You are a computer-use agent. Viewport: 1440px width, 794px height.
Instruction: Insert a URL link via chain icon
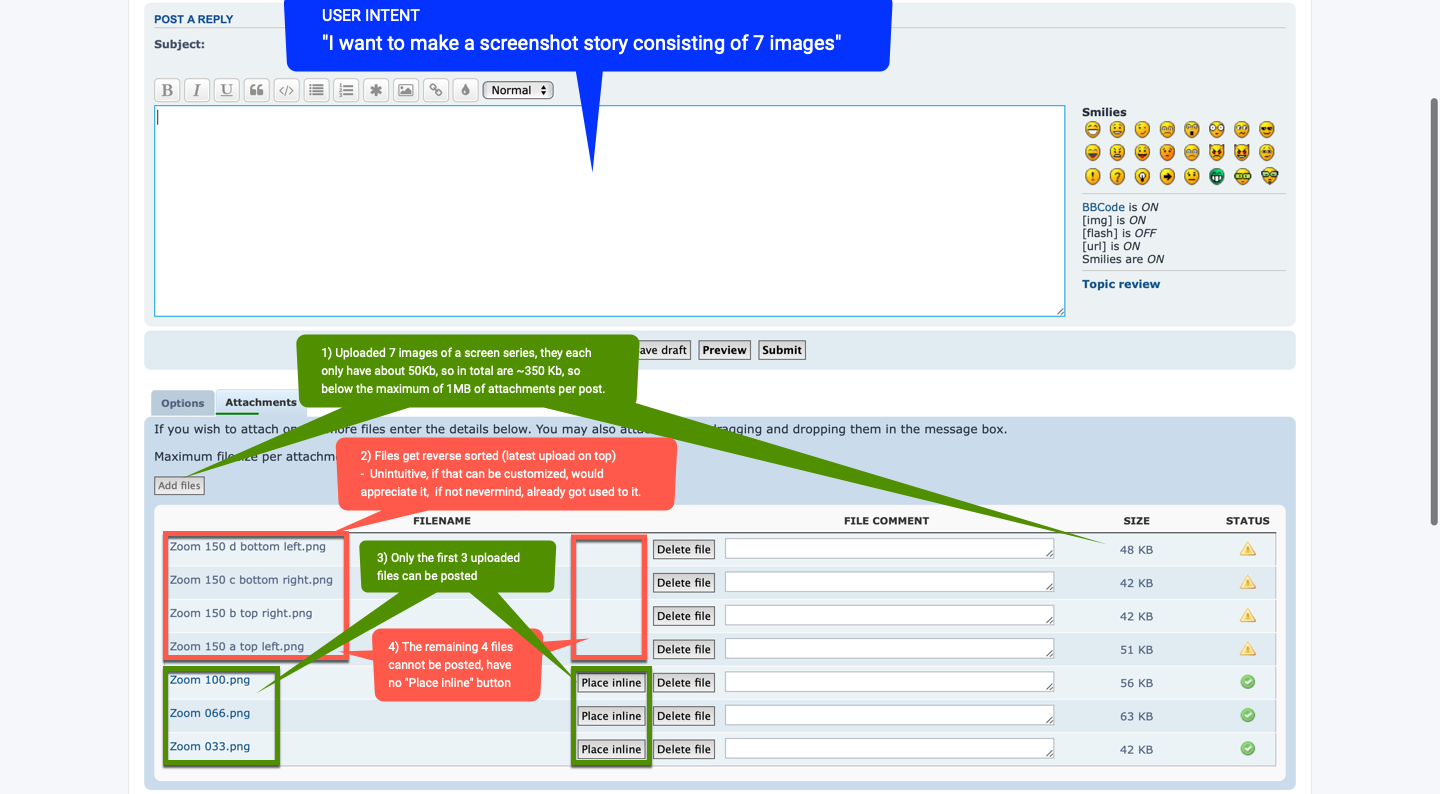[x=436, y=90]
